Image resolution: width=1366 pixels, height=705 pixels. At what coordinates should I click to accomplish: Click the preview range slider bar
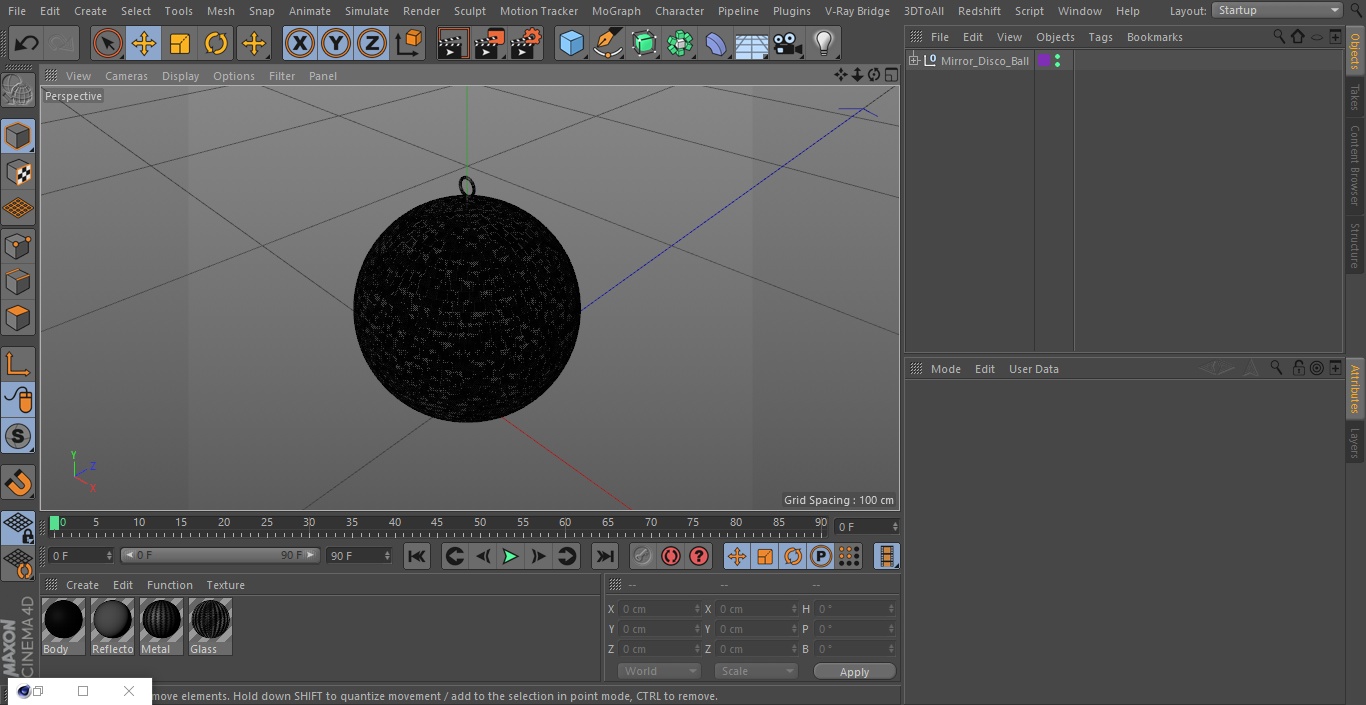(220, 555)
